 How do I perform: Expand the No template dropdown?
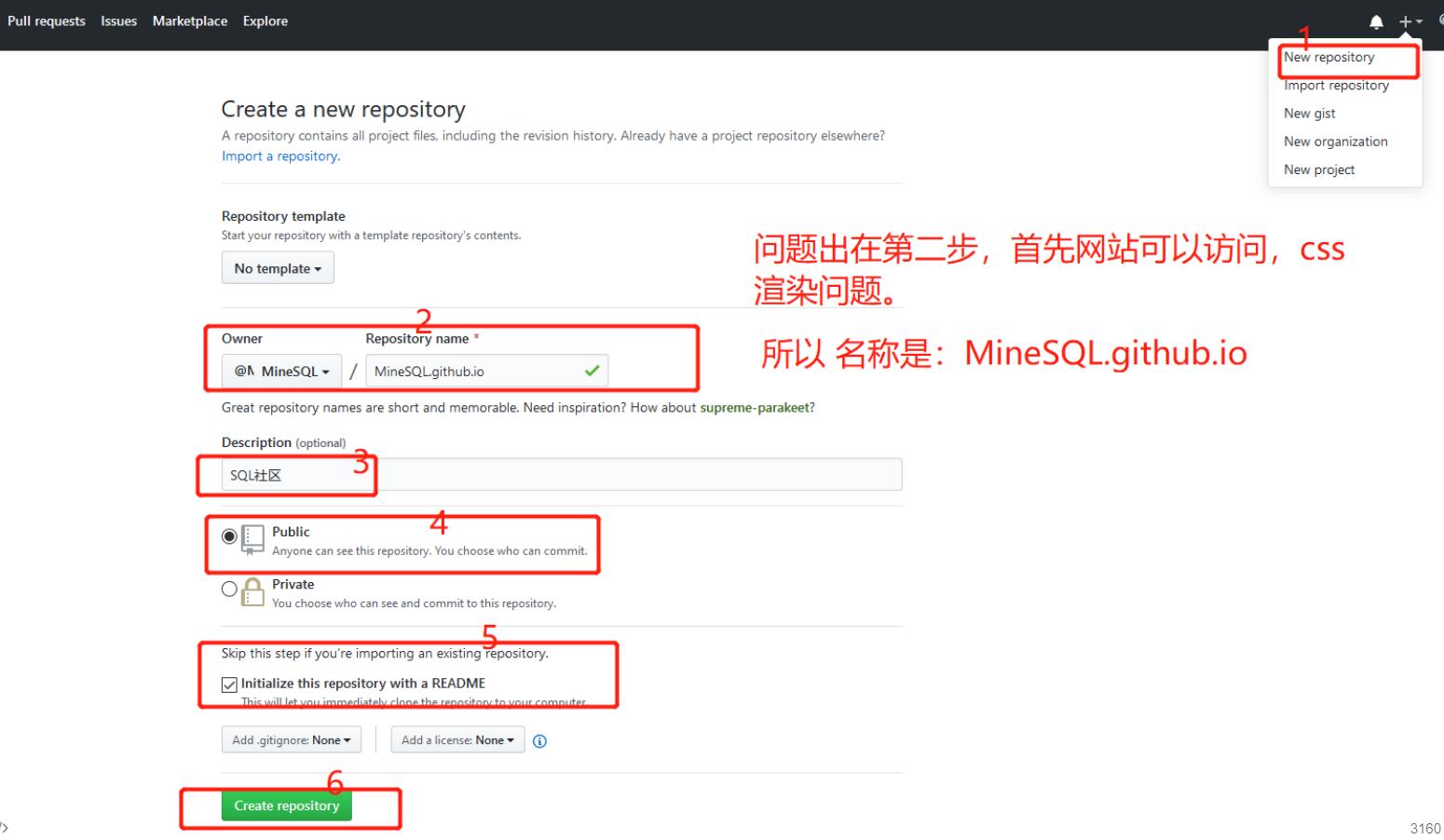tap(278, 268)
